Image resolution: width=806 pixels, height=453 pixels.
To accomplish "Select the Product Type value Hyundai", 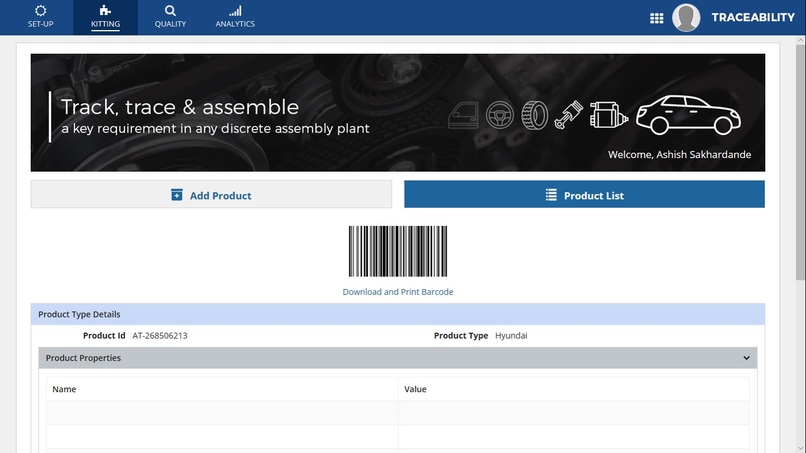I will (x=511, y=336).
